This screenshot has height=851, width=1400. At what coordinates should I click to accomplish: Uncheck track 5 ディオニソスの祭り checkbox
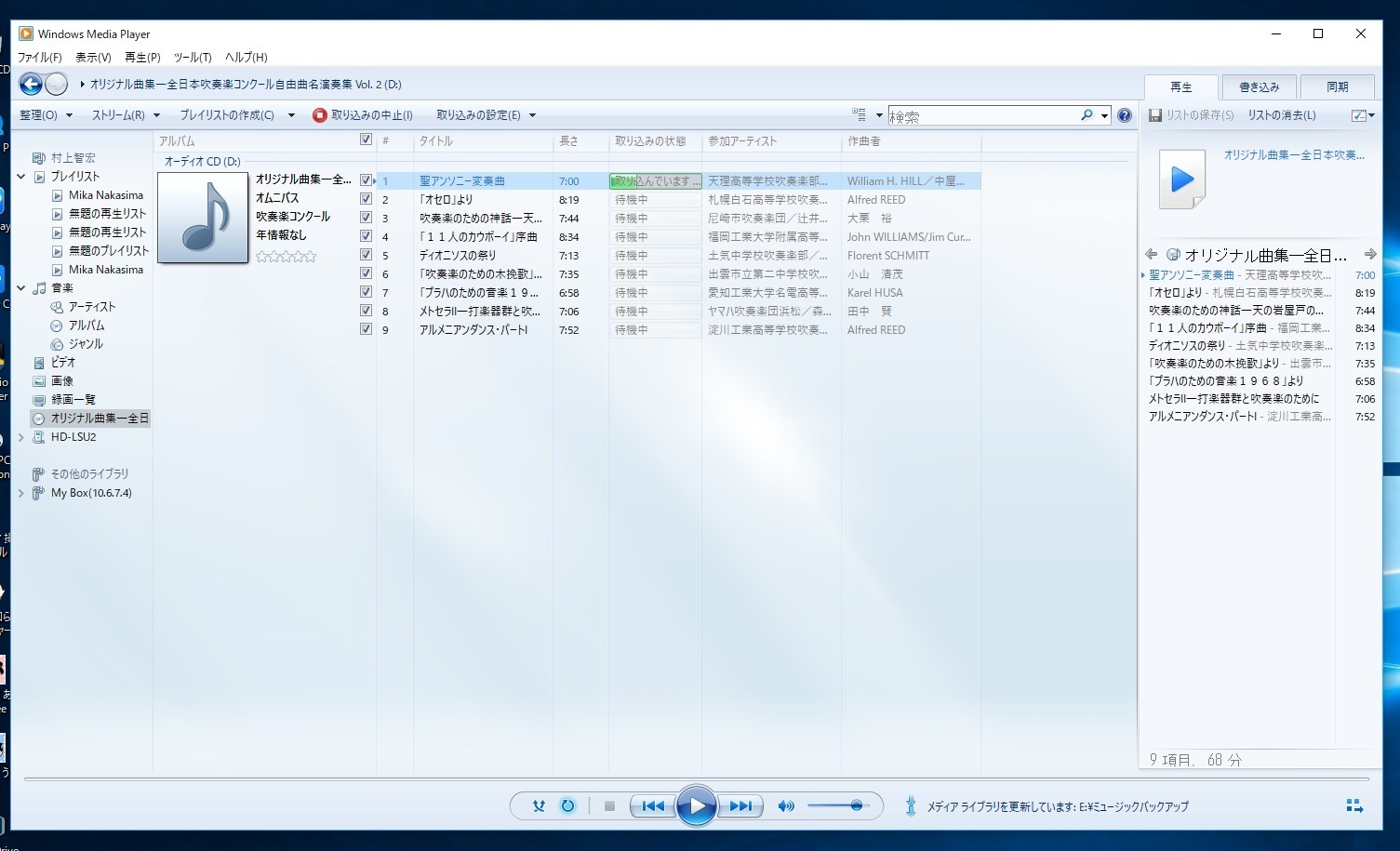pyautogui.click(x=366, y=255)
